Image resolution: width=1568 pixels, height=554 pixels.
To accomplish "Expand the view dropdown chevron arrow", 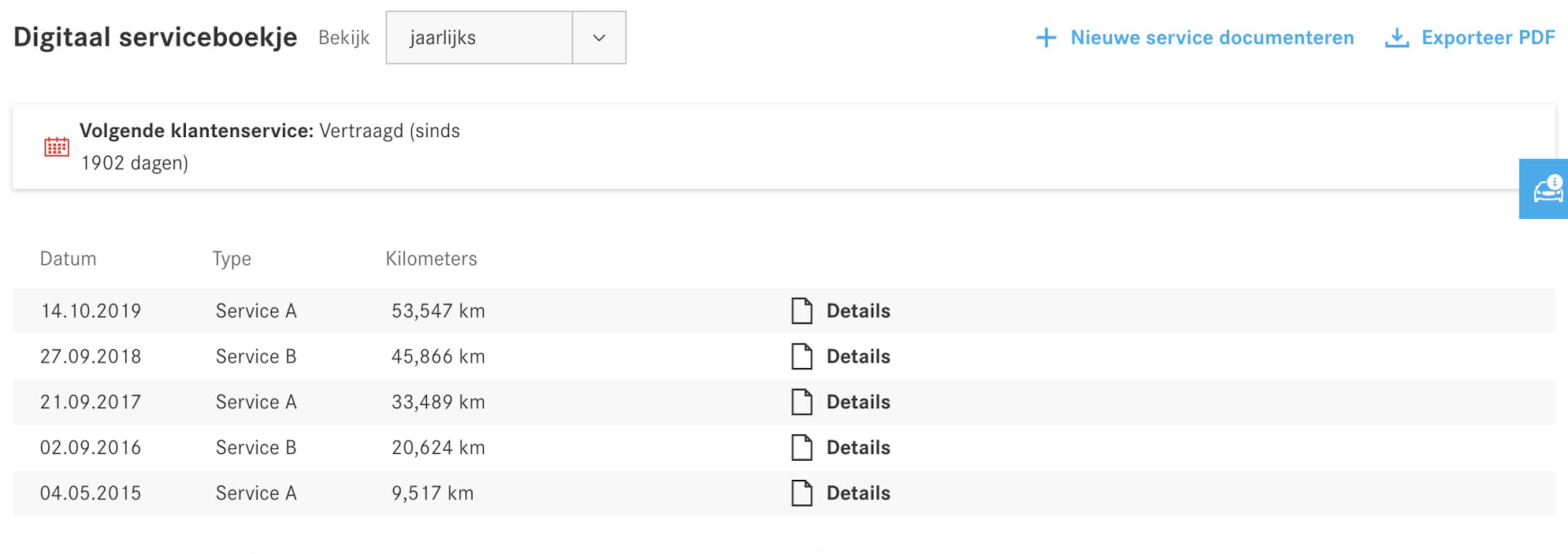I will (x=599, y=38).
